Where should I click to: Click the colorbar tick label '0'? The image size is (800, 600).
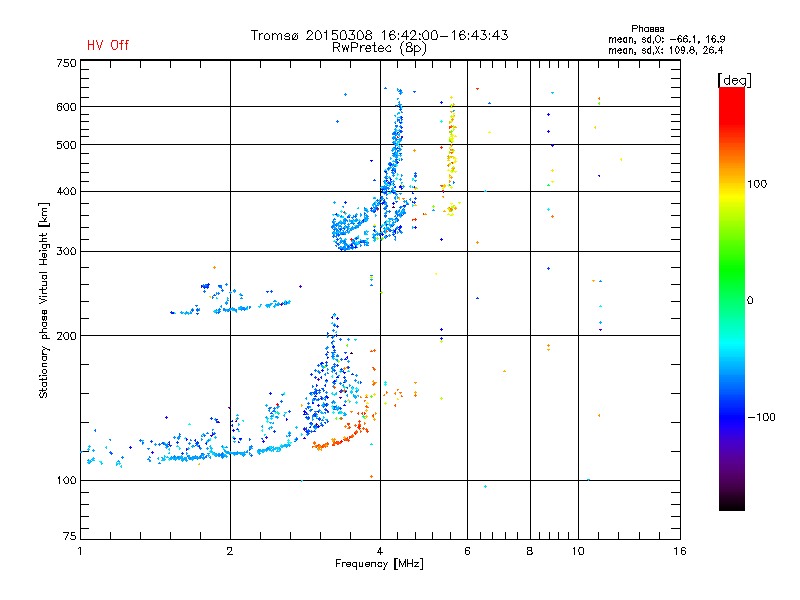pos(750,301)
